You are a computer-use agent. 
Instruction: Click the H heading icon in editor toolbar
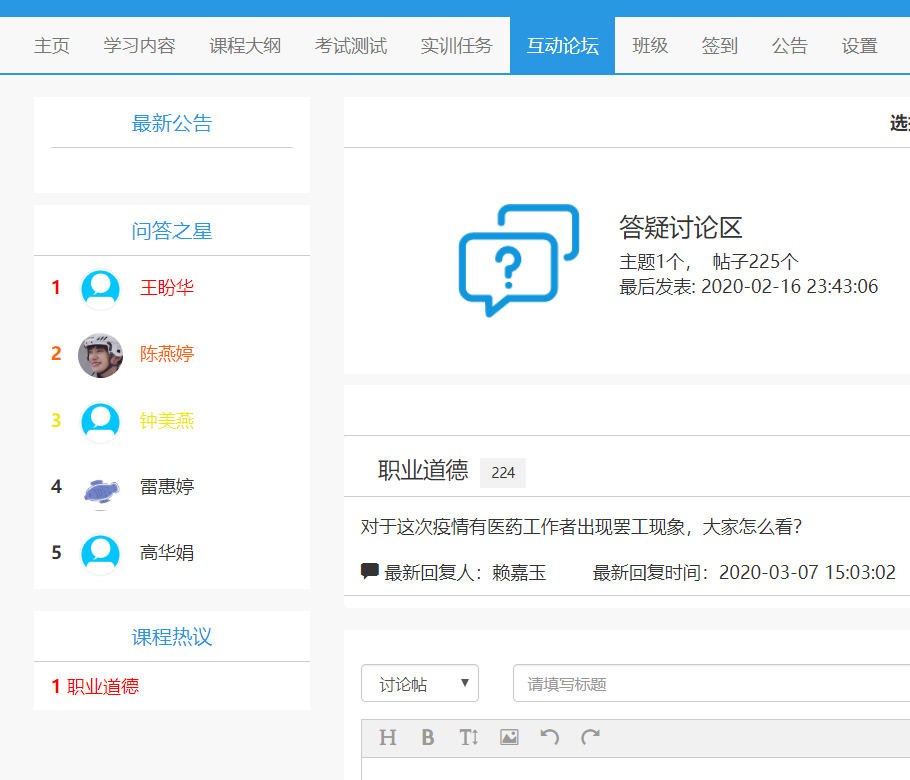click(388, 738)
